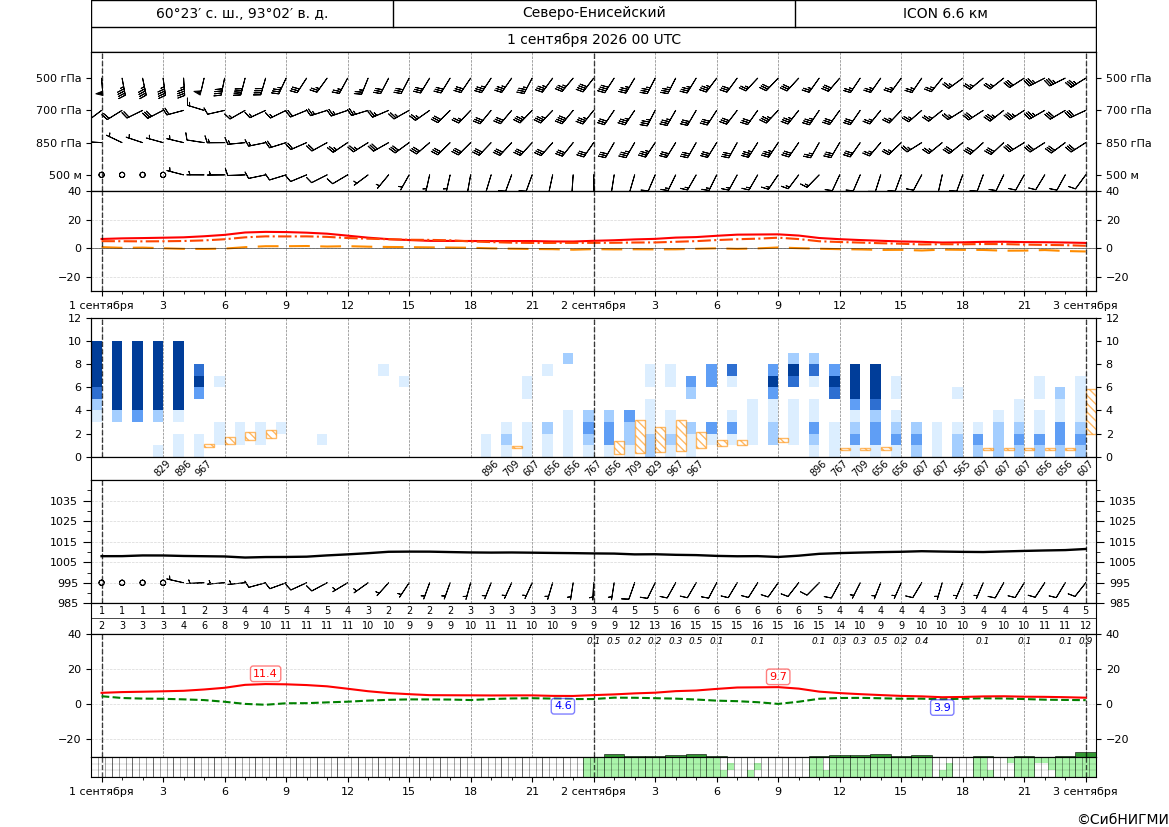Screen dimensions: 1169x827
Task: Click the ©СибНИГМИ copyright text
Action: point(1122,819)
